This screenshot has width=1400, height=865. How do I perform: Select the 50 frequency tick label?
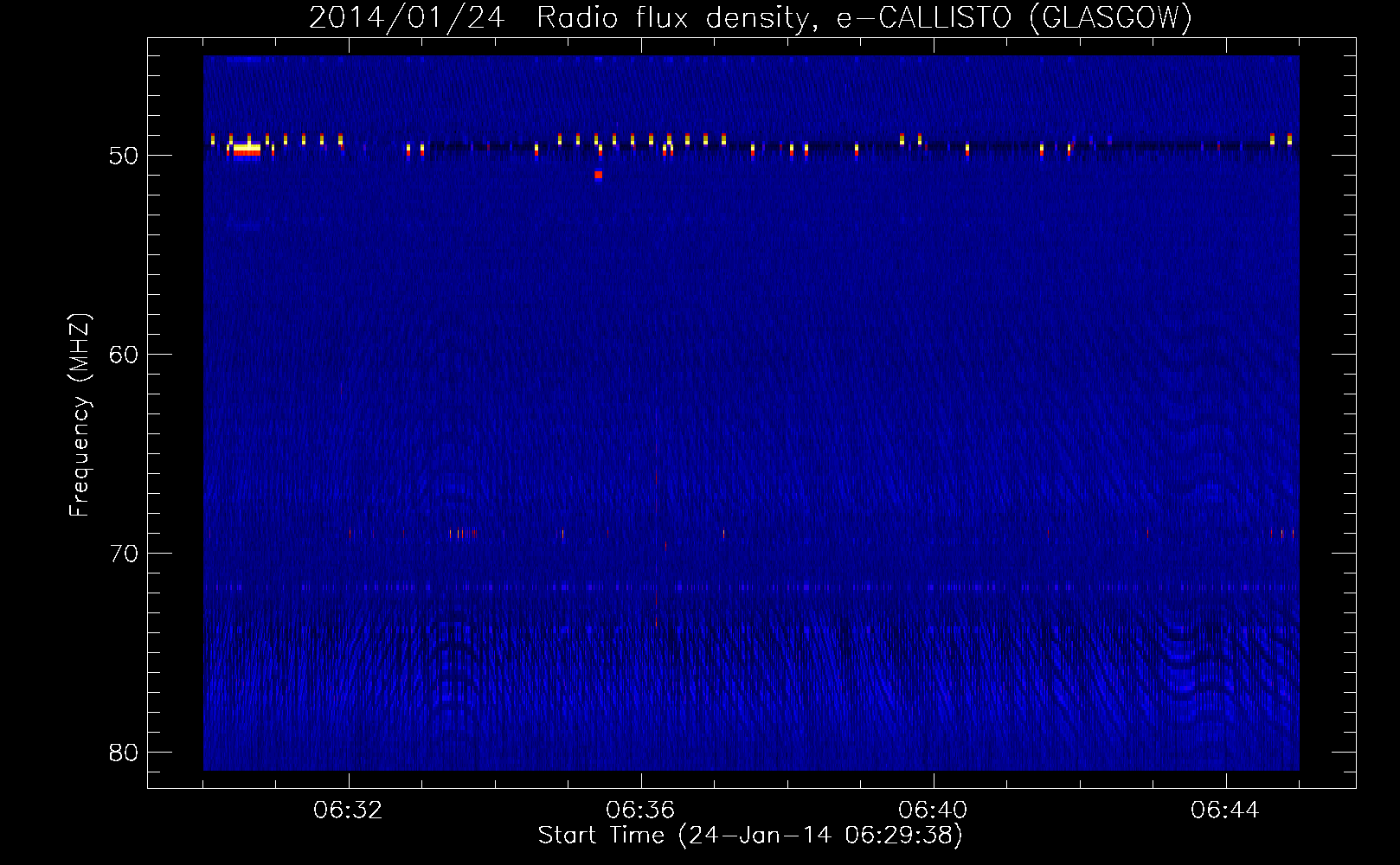(x=124, y=156)
